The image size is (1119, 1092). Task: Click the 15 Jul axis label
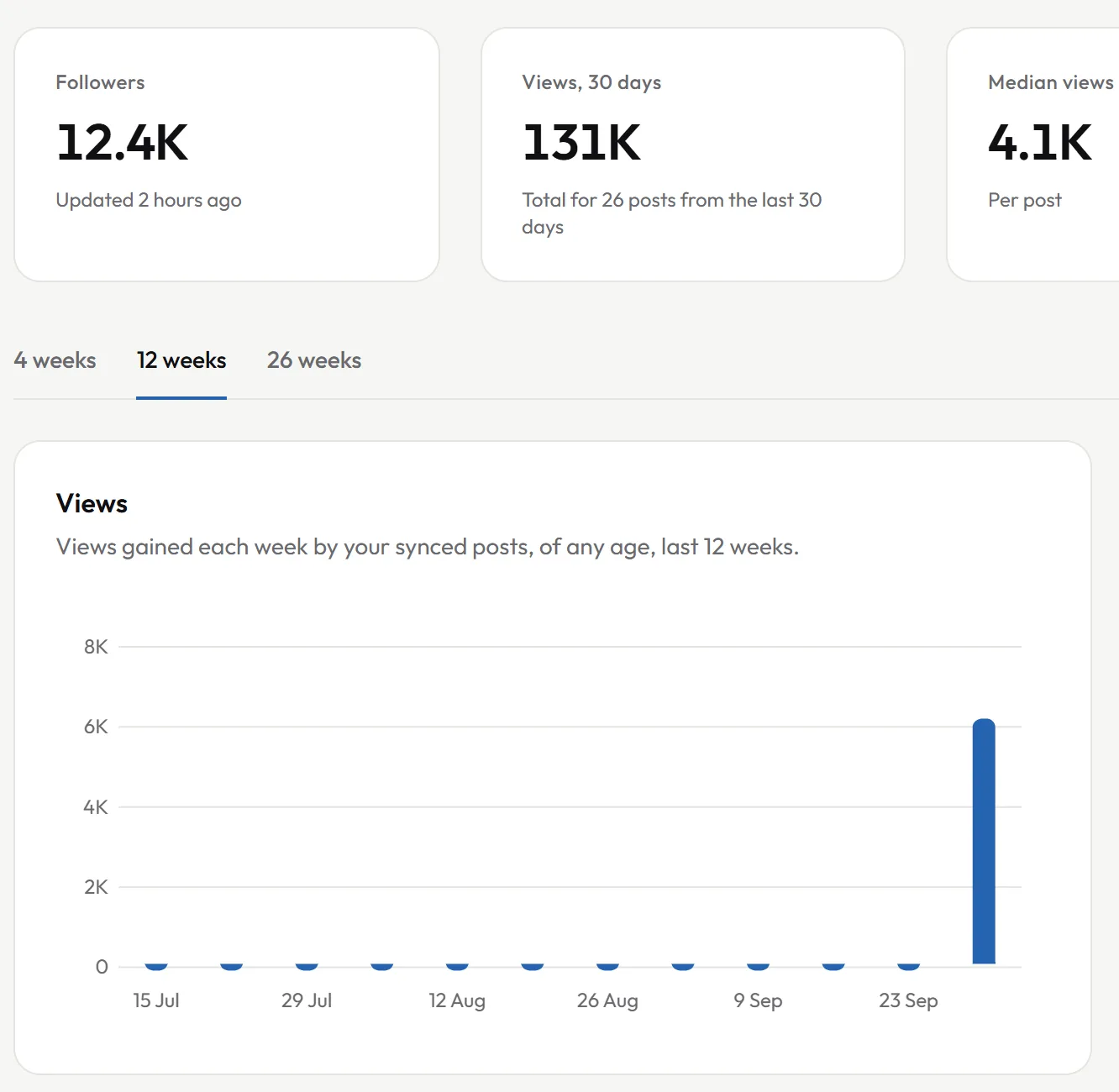156,1000
